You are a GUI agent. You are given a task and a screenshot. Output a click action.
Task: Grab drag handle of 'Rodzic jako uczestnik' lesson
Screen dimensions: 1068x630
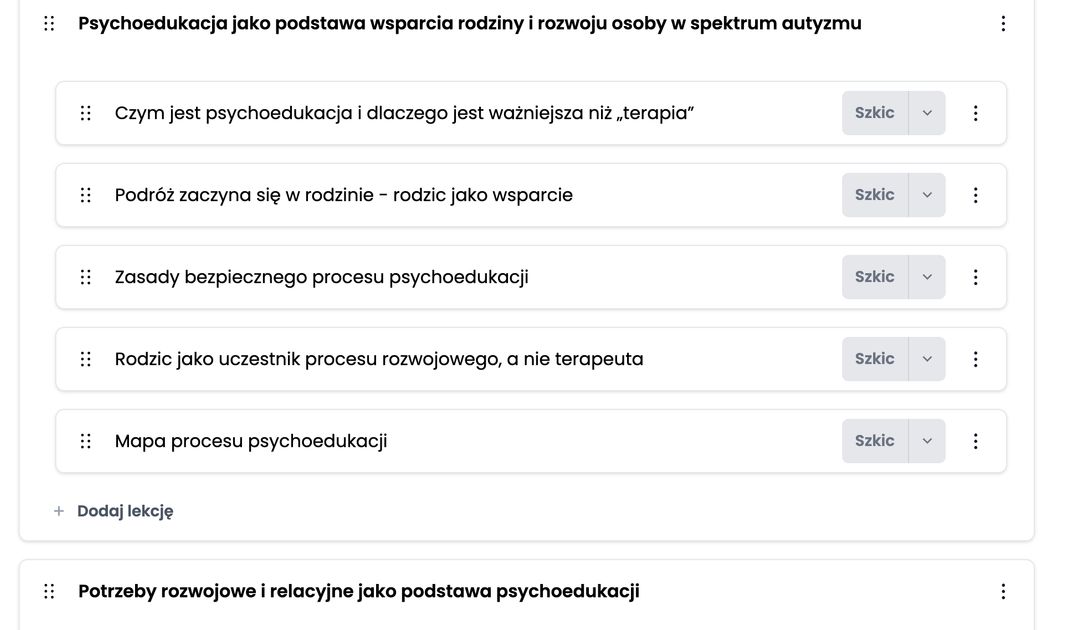[85, 359]
